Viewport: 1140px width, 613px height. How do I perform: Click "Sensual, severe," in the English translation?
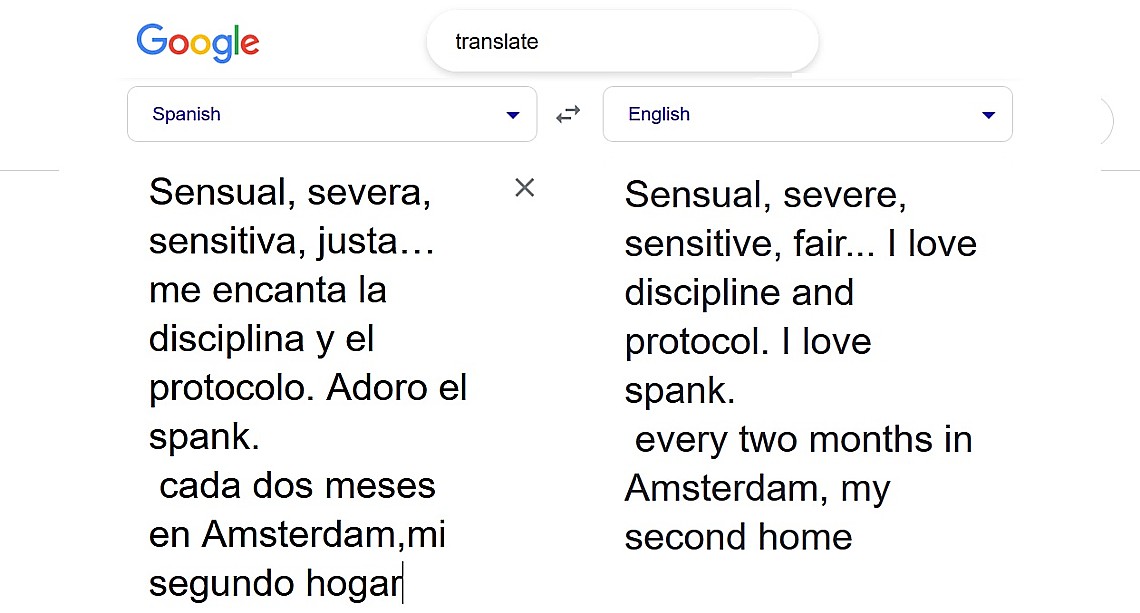[x=765, y=194]
